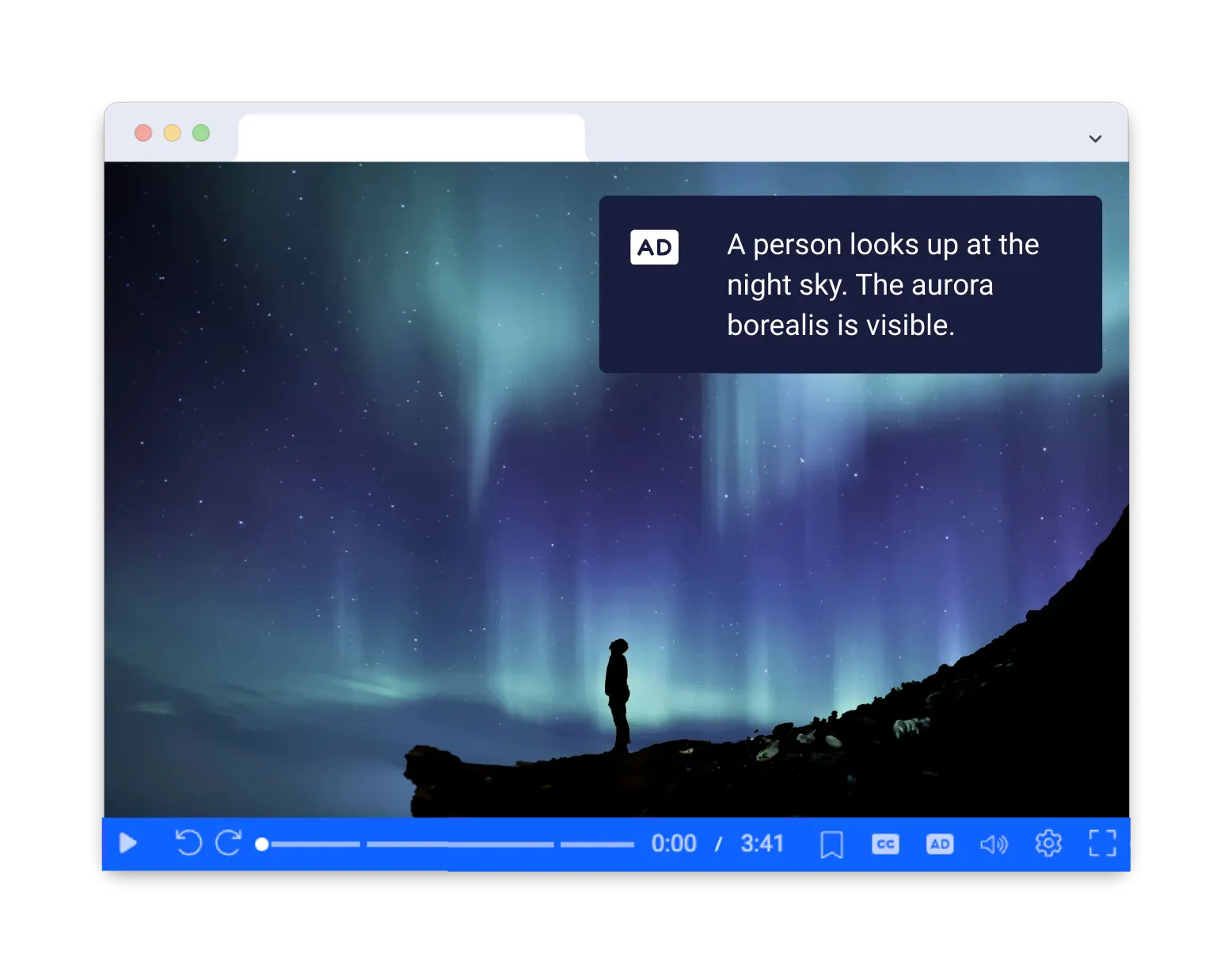Viewport: 1232px width, 971px height.
Task: Open the bookmark icon in the player bar
Action: pos(832,844)
